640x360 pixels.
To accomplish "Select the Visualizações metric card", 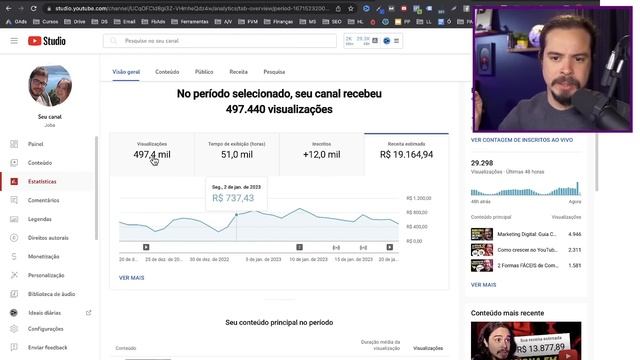I will click(x=152, y=154).
